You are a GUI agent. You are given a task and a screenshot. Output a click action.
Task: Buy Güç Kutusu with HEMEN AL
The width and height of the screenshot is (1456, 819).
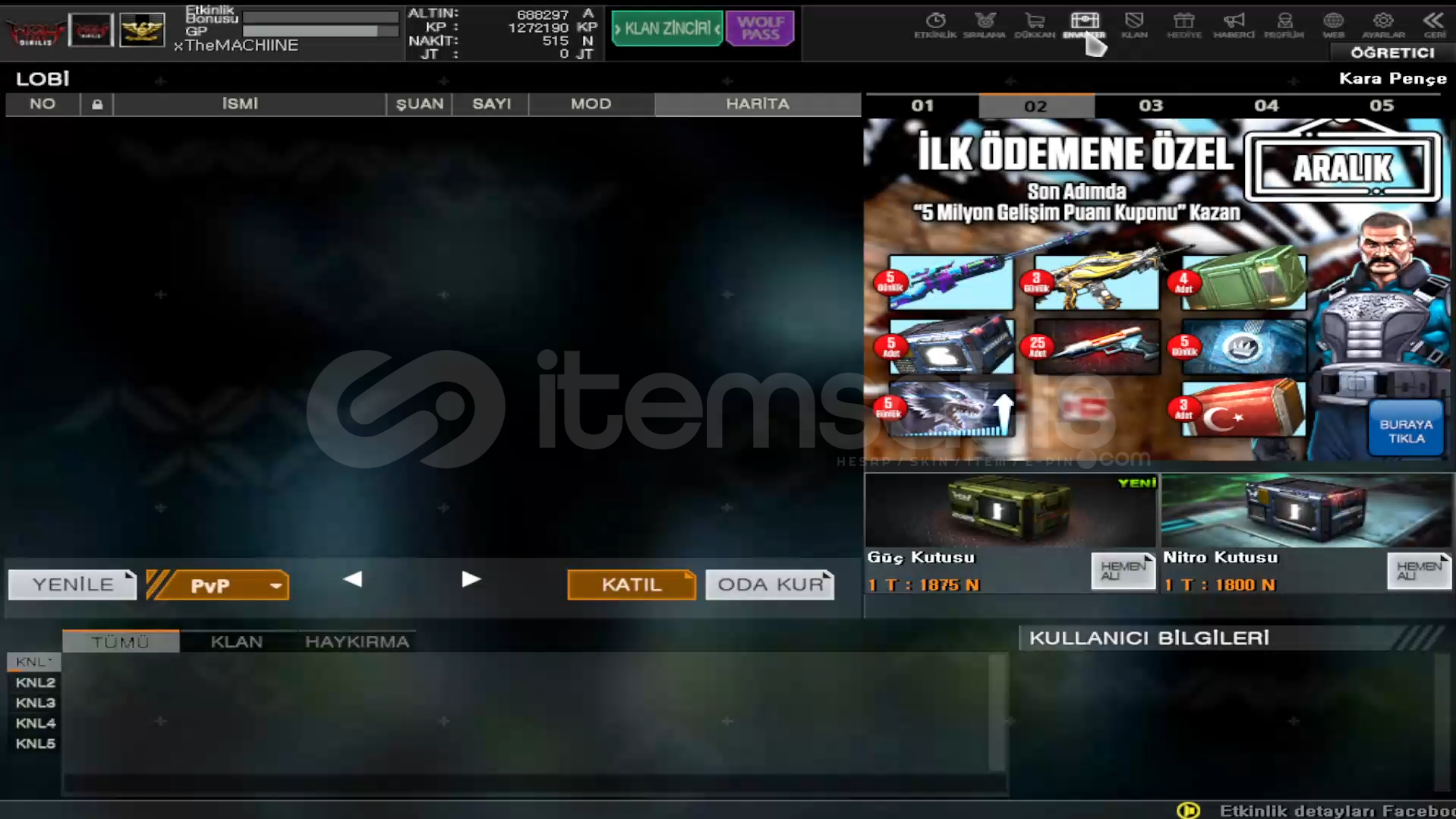point(1123,571)
